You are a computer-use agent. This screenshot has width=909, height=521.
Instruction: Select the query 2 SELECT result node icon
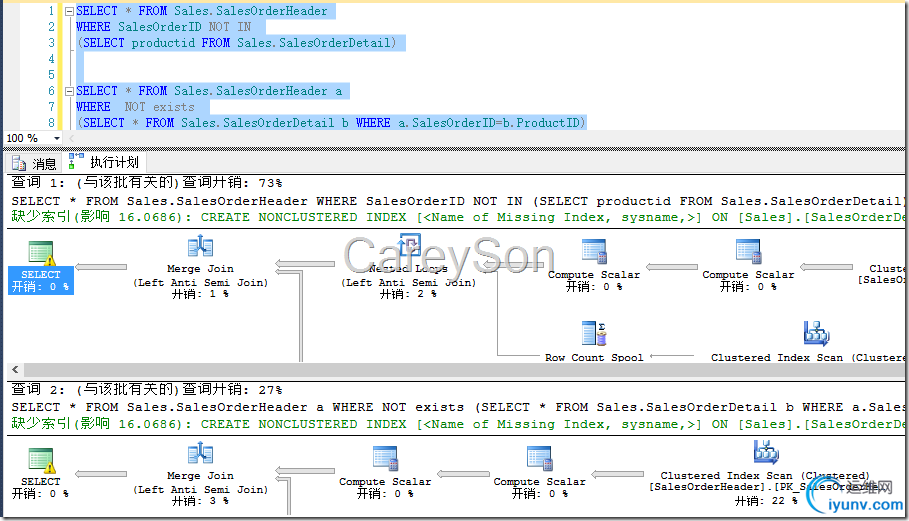41,460
